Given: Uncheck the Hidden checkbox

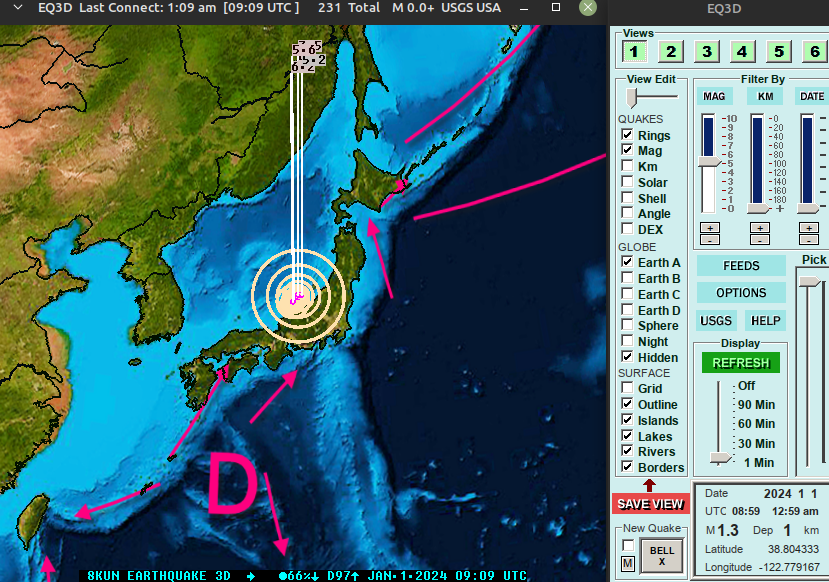Looking at the screenshot, I should tap(627, 356).
